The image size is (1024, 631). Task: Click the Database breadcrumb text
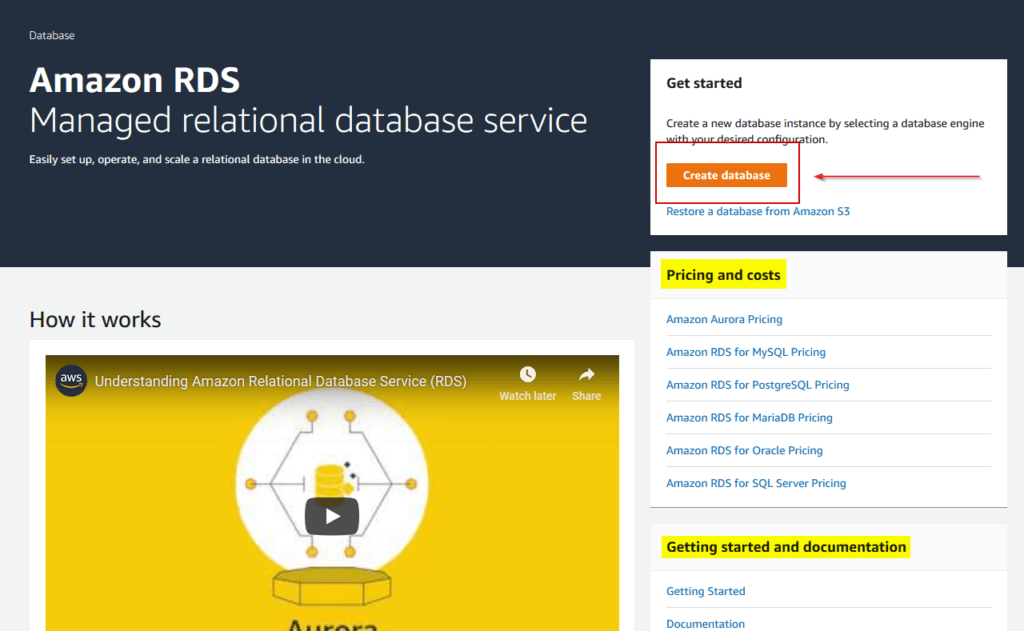(52, 35)
